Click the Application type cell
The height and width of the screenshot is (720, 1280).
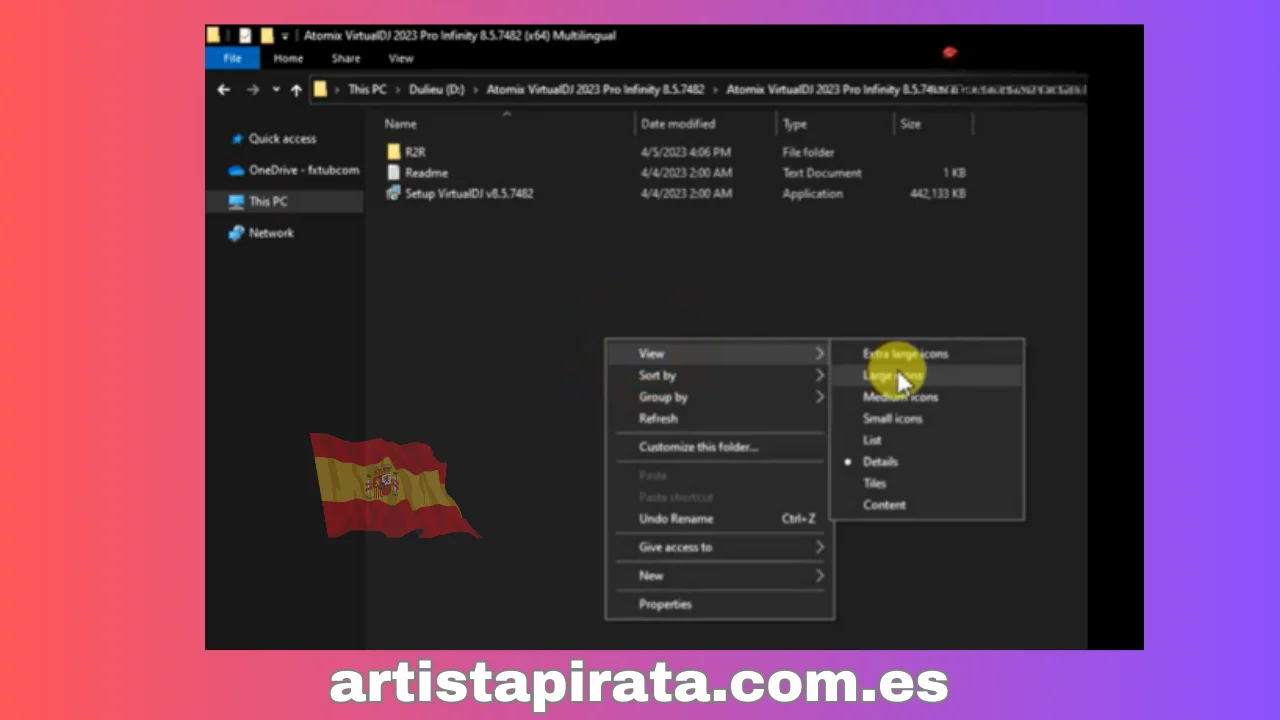812,193
